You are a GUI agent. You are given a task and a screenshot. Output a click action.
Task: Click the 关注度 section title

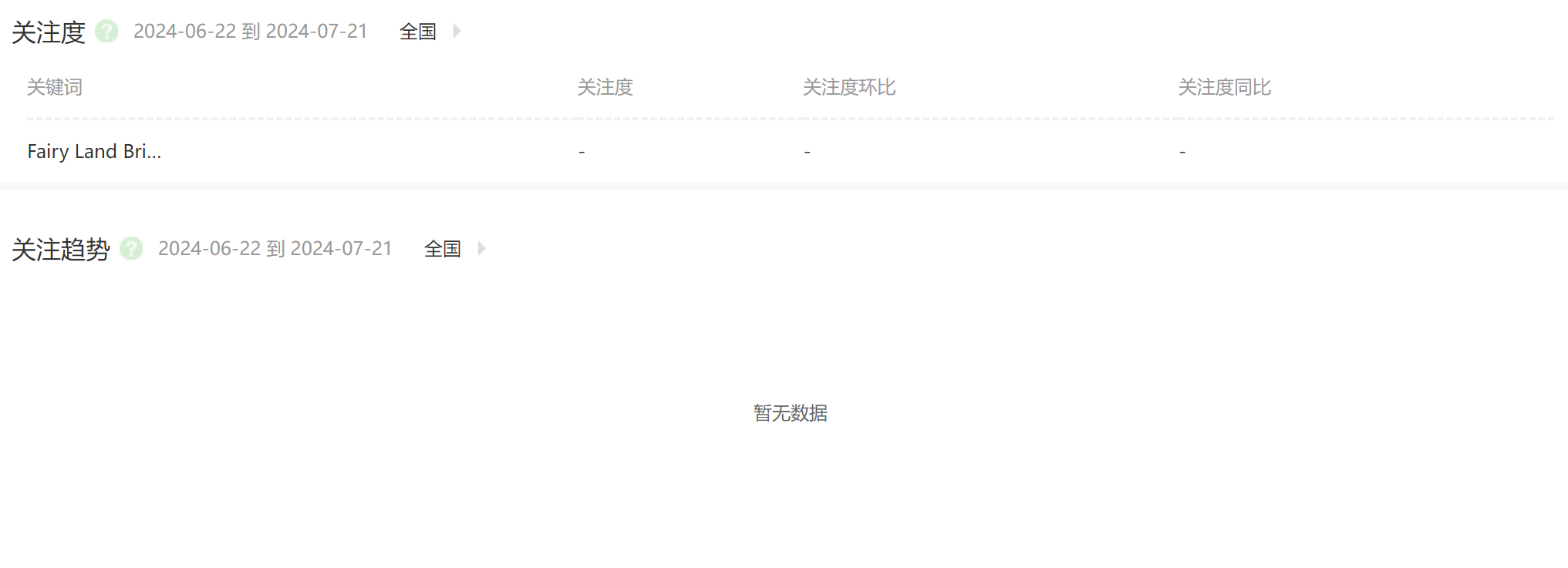[x=49, y=32]
